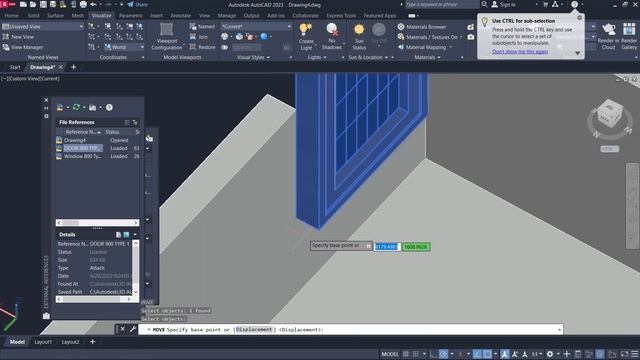
Task: Click the Displacement option in command line
Action: 254,329
